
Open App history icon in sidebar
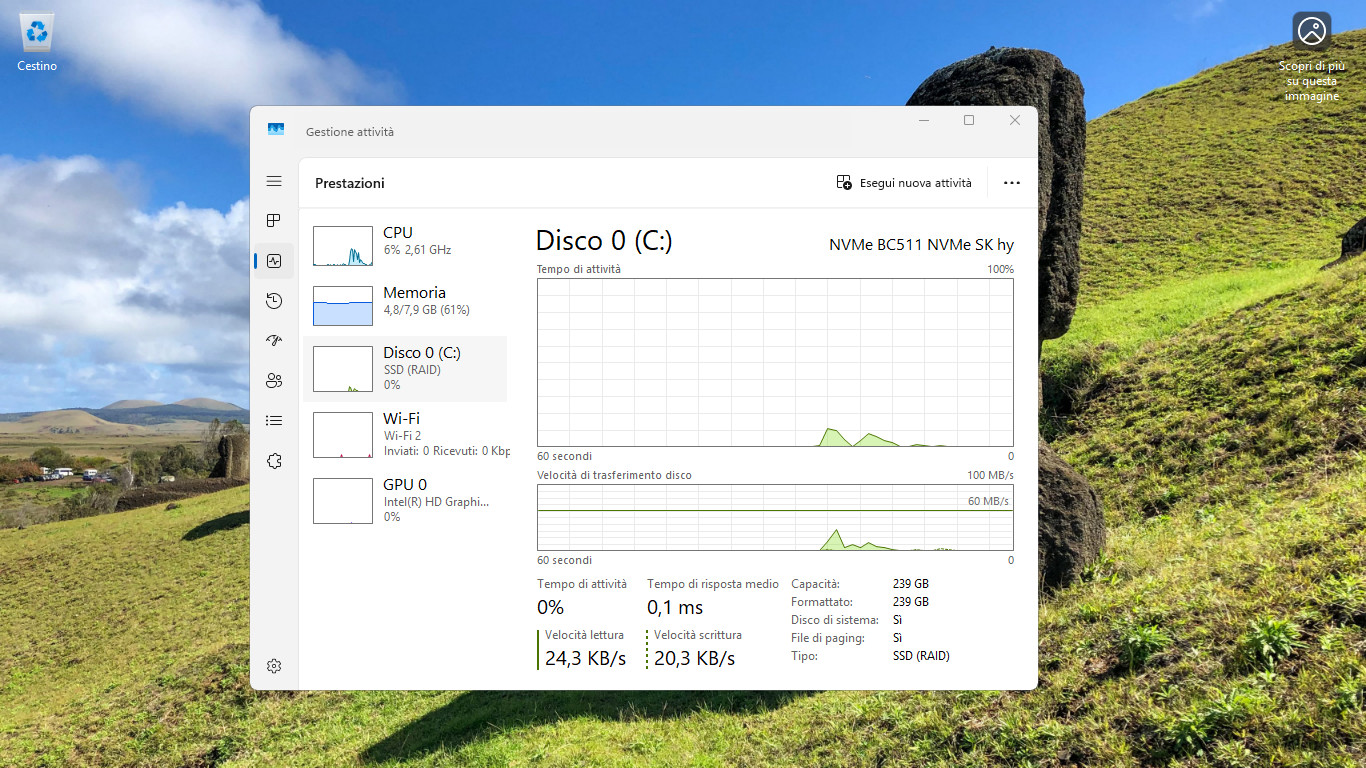[x=274, y=301]
